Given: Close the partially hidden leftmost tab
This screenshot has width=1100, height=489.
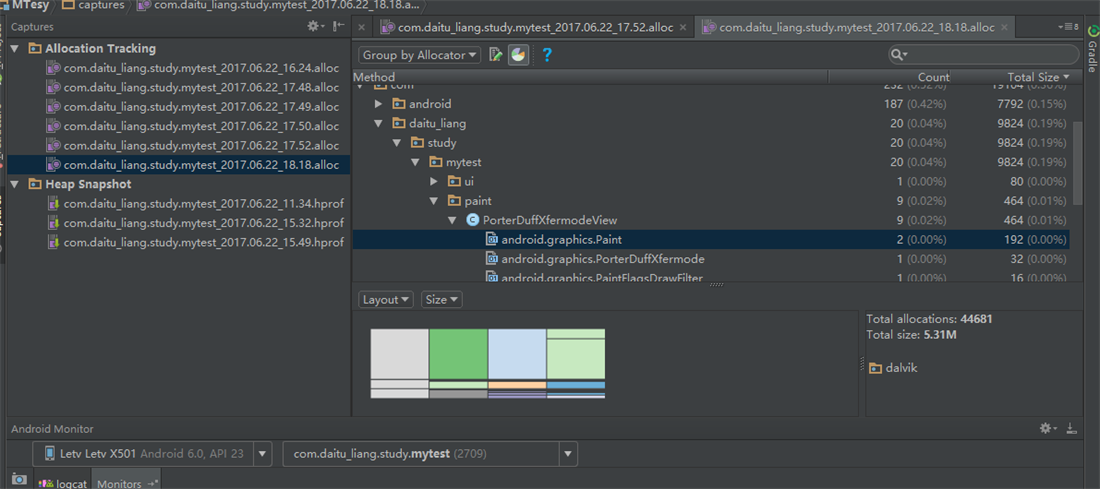Looking at the screenshot, I should [361, 27].
